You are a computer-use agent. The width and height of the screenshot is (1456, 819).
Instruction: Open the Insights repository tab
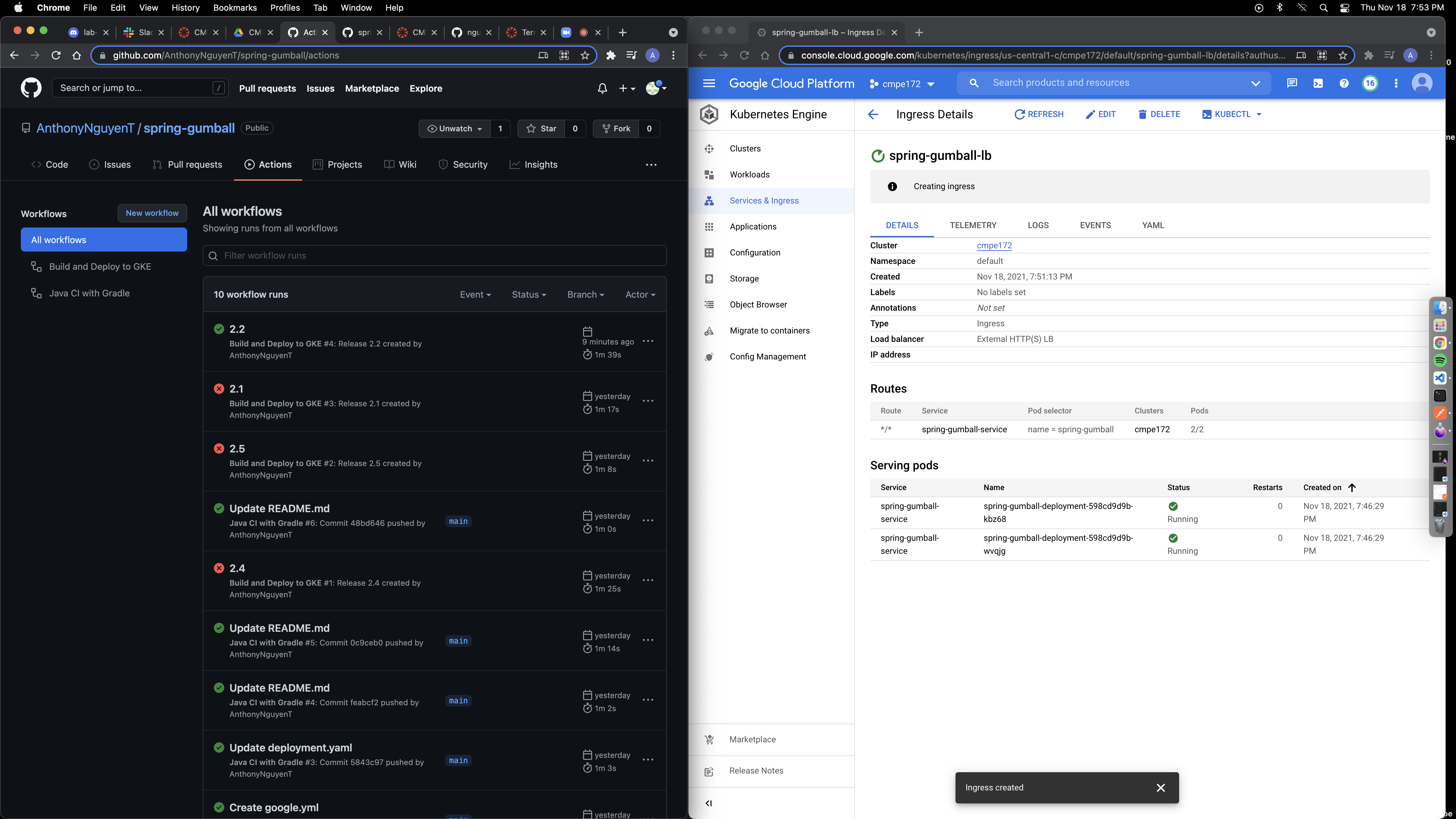pos(534,164)
